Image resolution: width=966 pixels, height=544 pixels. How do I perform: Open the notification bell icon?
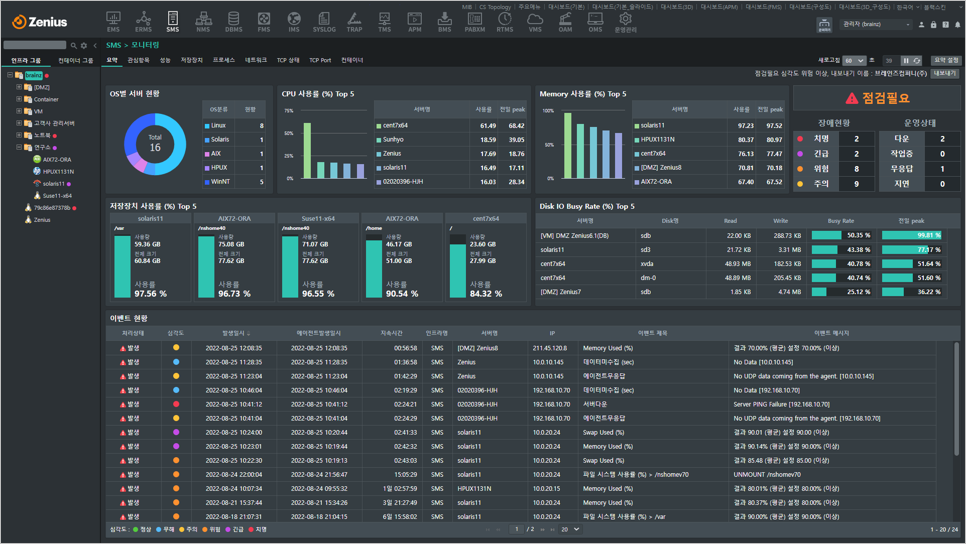pyautogui.click(x=957, y=25)
